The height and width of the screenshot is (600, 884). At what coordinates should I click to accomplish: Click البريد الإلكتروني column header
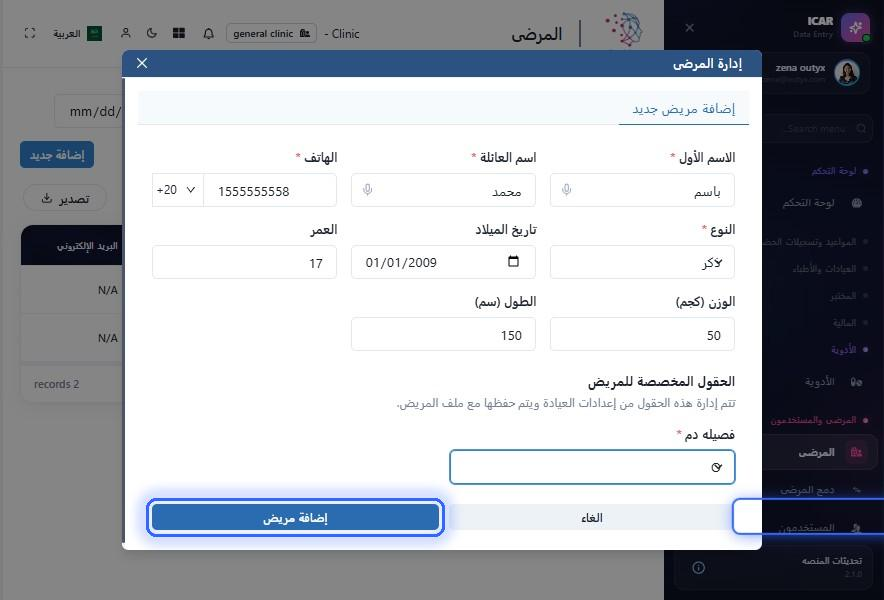coord(87,246)
